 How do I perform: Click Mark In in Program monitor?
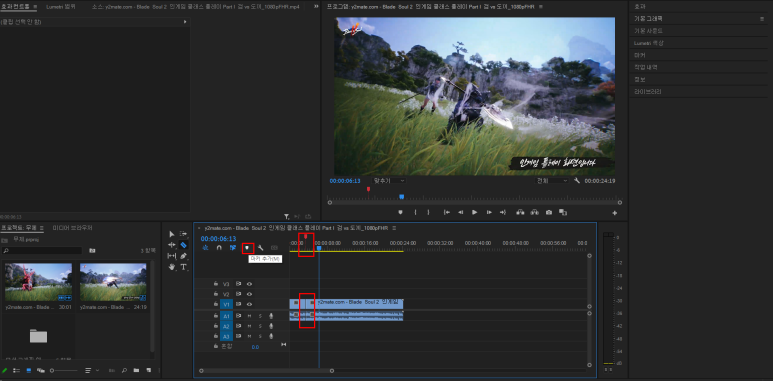tap(415, 212)
